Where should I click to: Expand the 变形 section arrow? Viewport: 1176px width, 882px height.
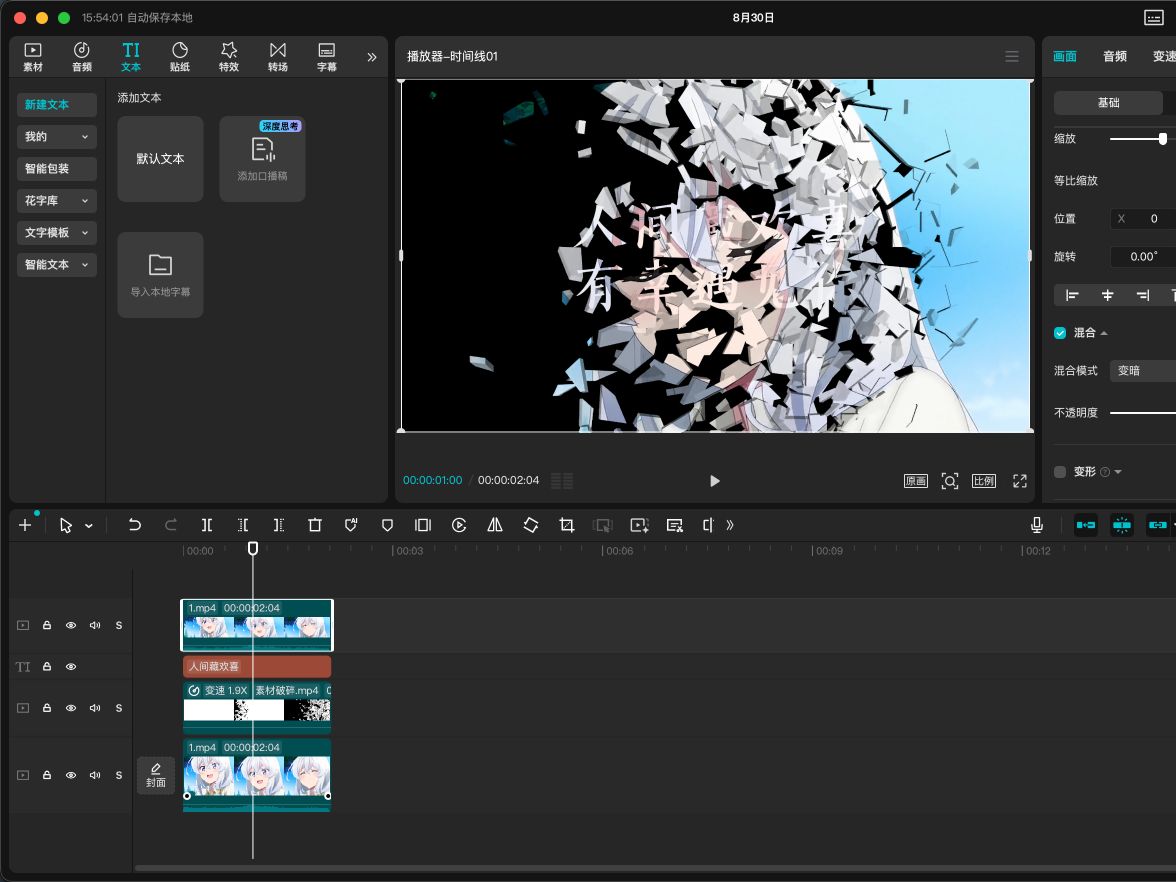[1118, 472]
